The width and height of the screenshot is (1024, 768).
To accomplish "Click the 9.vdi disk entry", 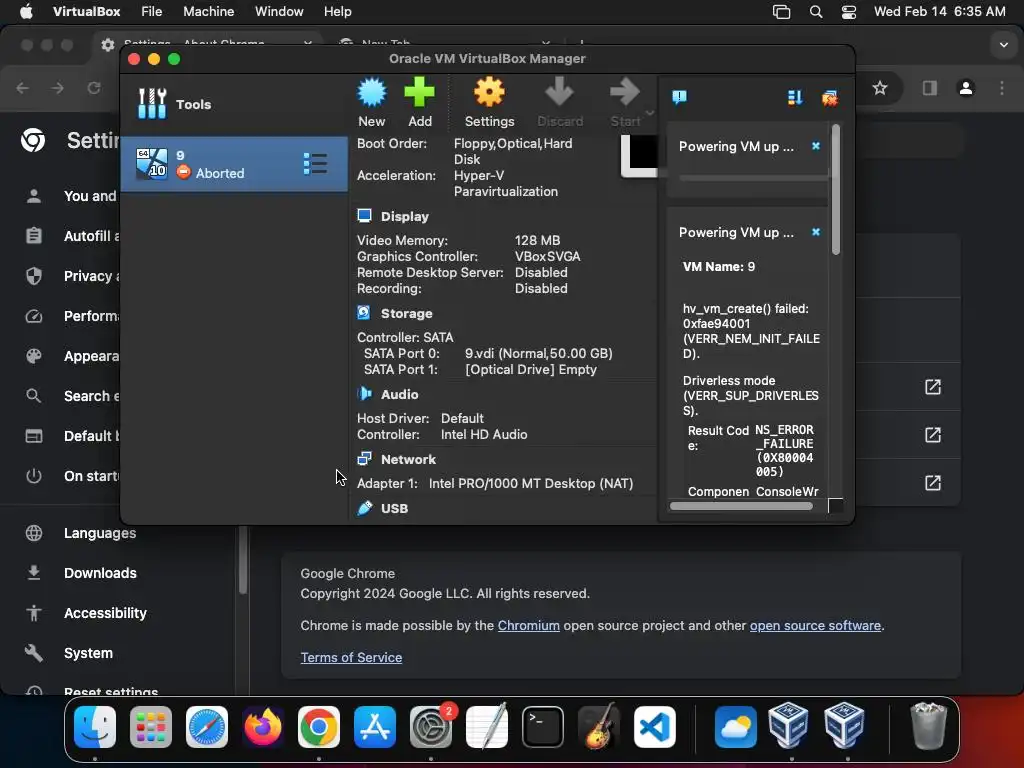I will click(538, 353).
